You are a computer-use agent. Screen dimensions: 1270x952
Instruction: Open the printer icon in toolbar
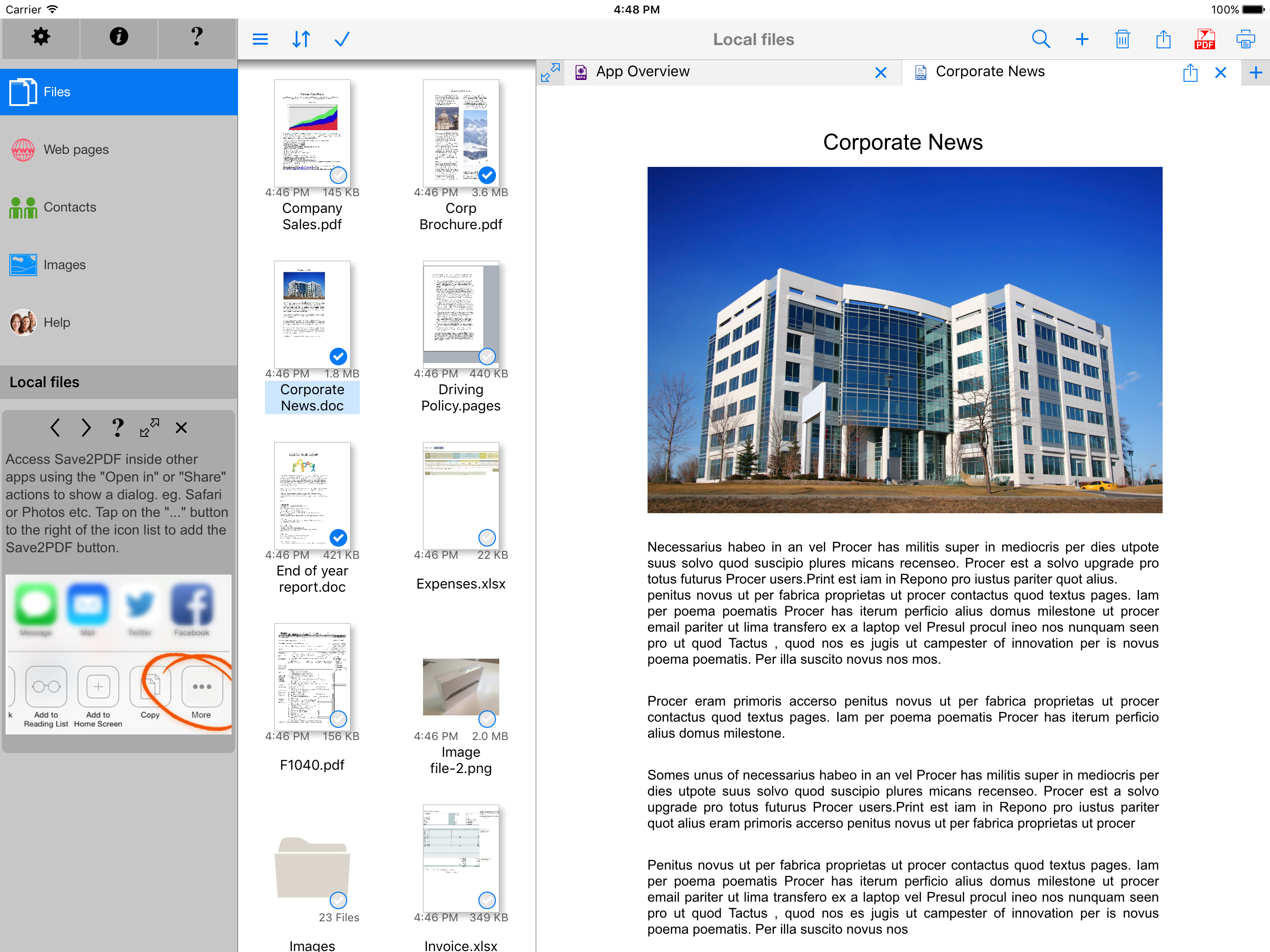click(1245, 39)
